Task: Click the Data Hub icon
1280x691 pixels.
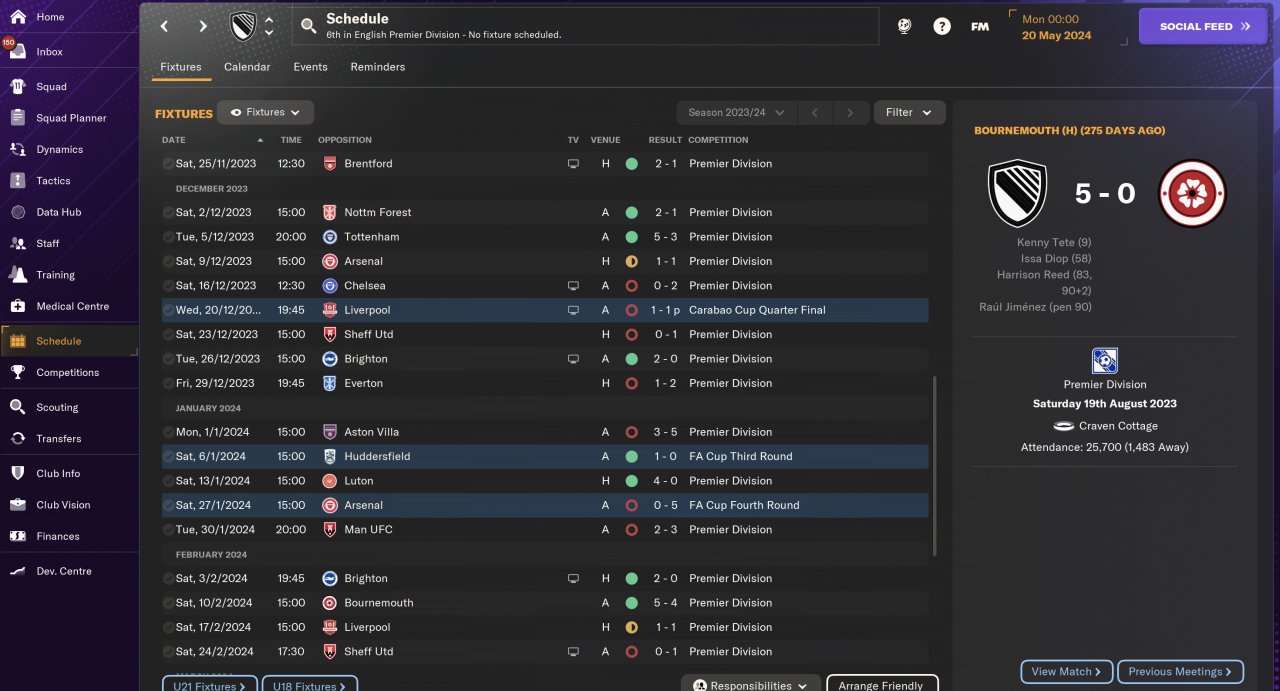Action: tap(17, 212)
